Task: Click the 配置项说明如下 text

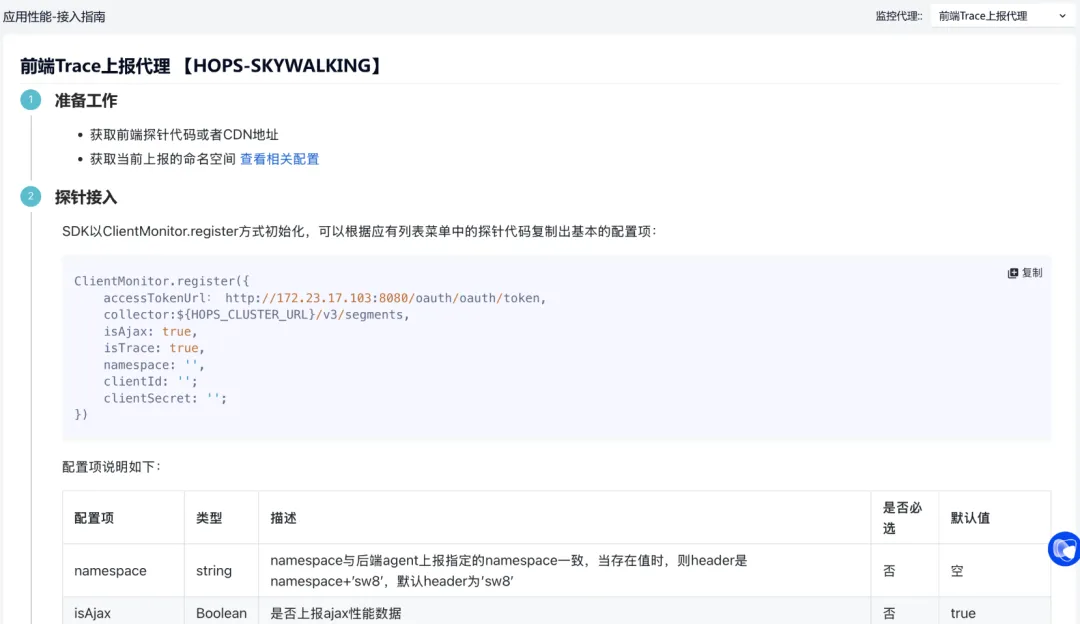Action: (111, 467)
